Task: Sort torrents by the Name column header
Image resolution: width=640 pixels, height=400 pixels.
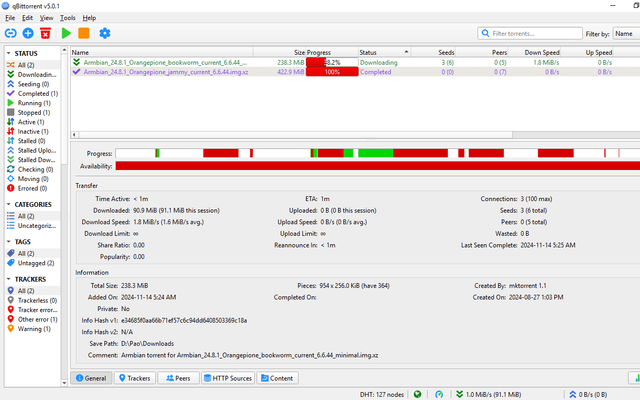Action: [x=162, y=52]
